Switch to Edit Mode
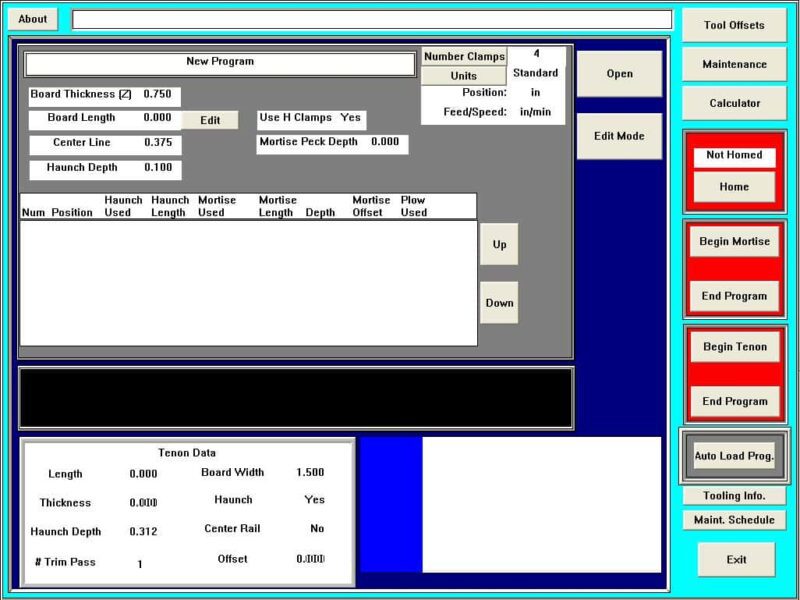This screenshot has width=800, height=600. click(x=619, y=135)
